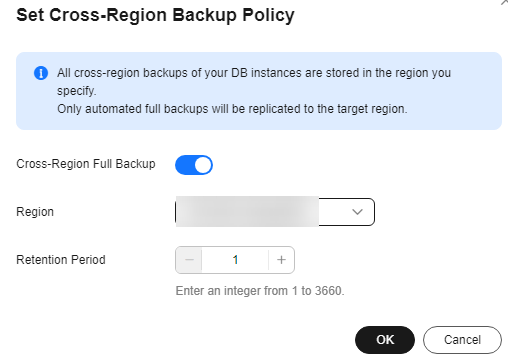Click the word specify in the info banner
The height and width of the screenshot is (361, 508).
coord(76,91)
